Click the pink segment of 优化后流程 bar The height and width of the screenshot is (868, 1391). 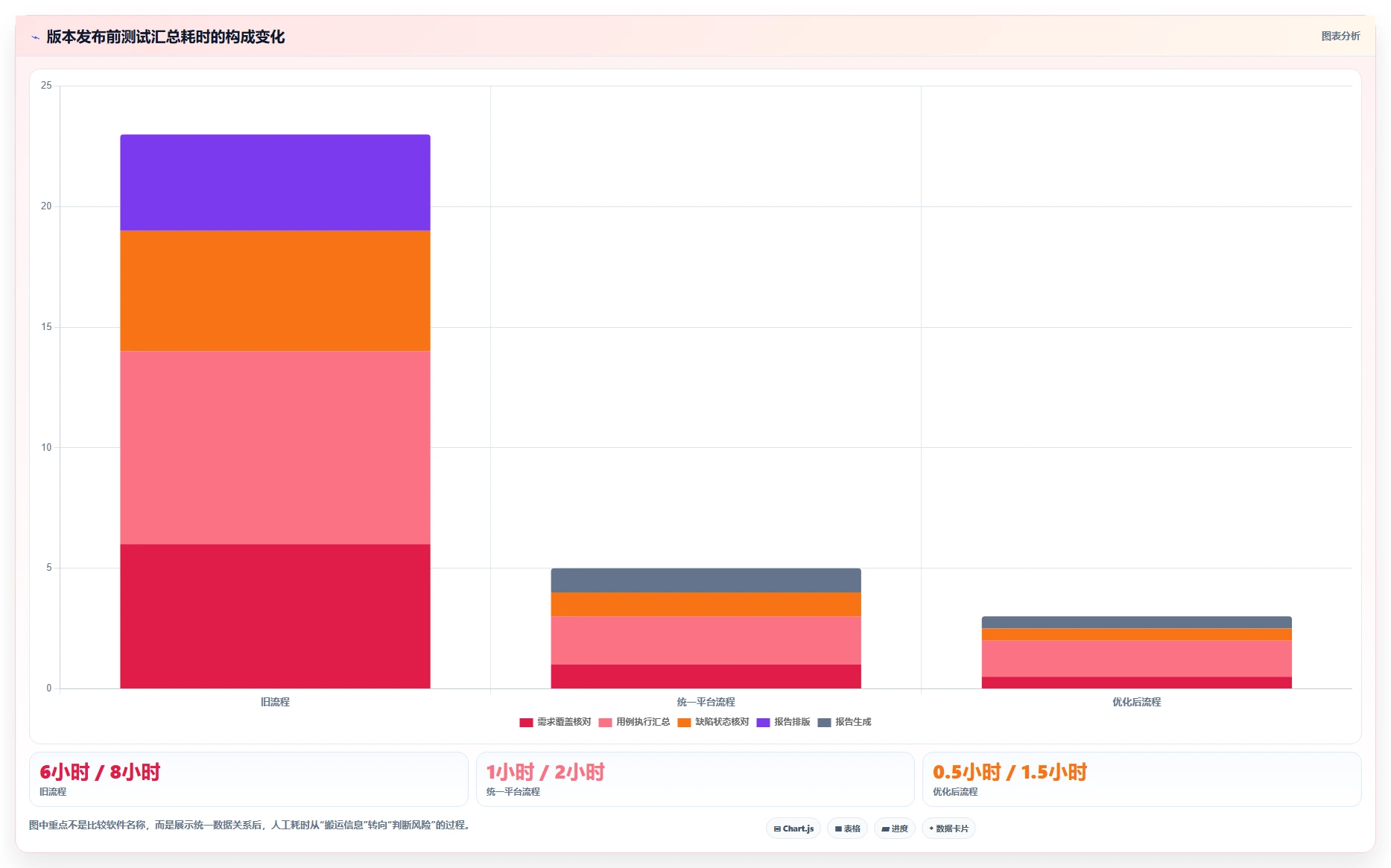[x=1136, y=659]
